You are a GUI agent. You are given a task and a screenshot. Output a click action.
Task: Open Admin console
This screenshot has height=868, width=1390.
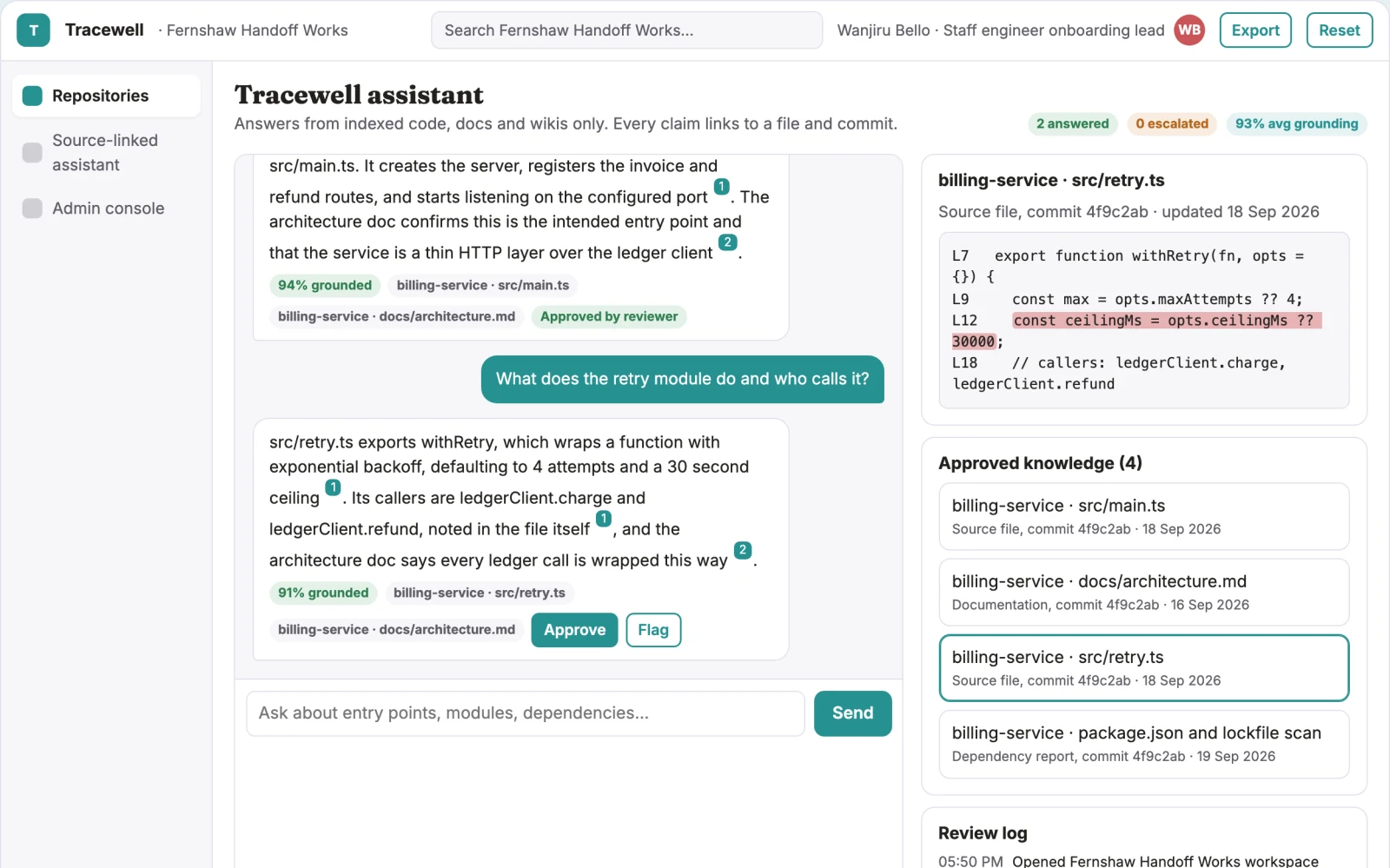[106, 209]
